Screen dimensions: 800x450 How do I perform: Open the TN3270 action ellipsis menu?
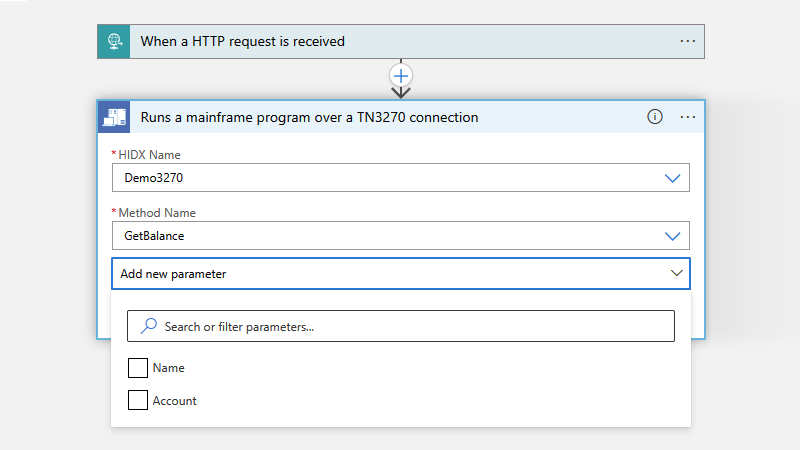(x=687, y=117)
